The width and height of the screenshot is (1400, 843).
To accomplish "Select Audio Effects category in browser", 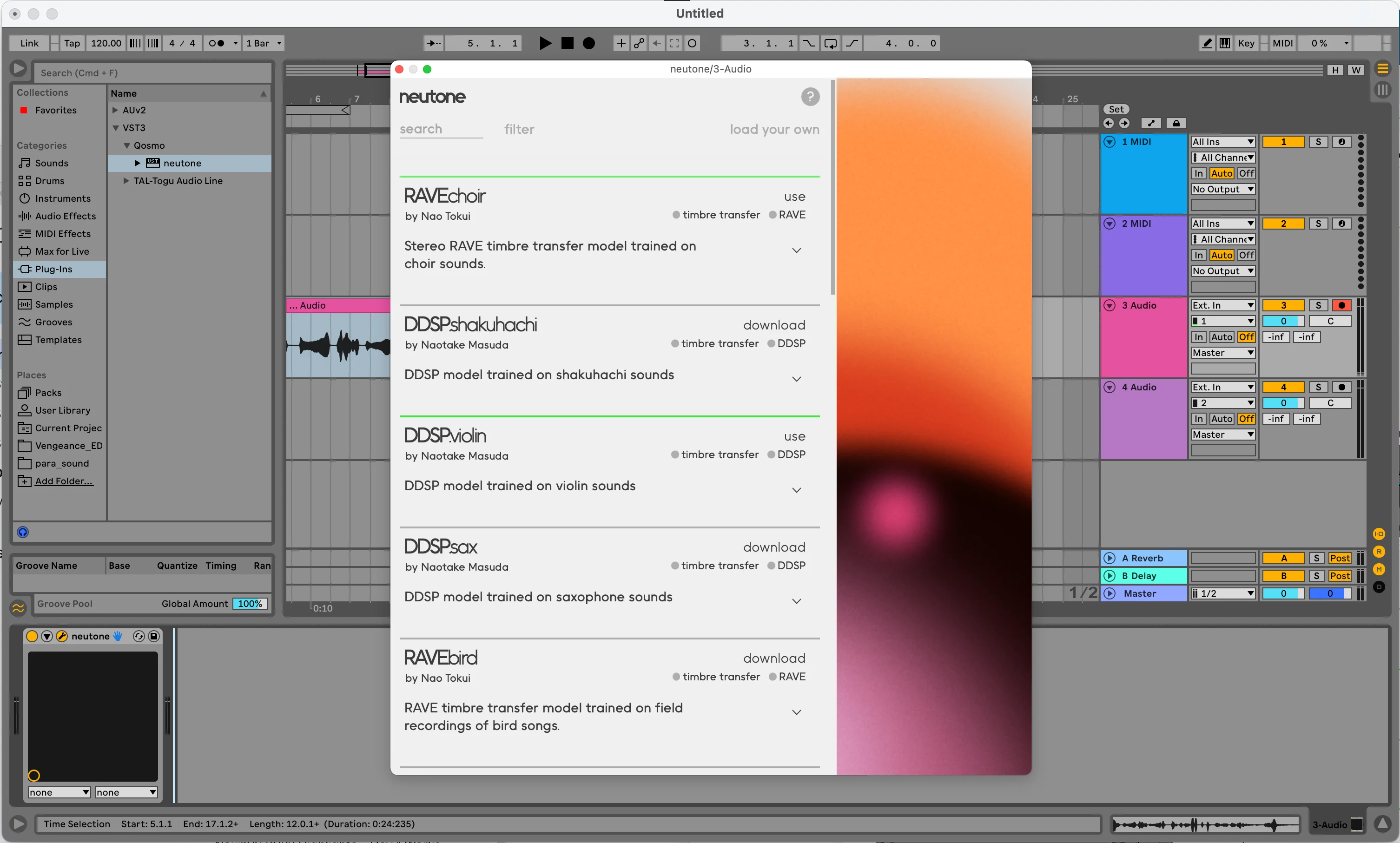I will tap(66, 216).
